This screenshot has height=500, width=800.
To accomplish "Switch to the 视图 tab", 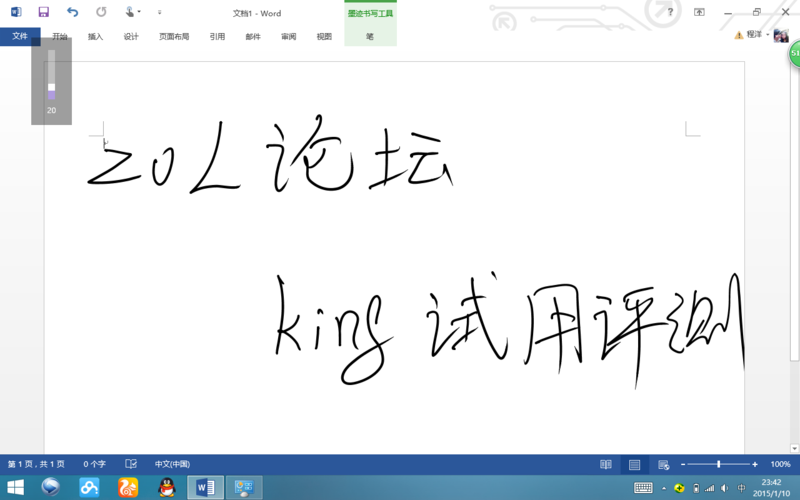I will (324, 36).
